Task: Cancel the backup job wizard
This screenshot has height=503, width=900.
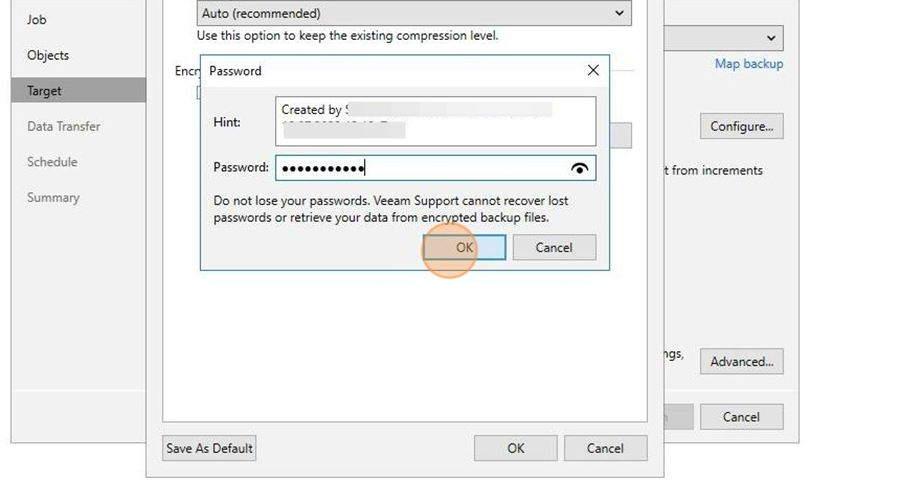Action: [x=742, y=417]
